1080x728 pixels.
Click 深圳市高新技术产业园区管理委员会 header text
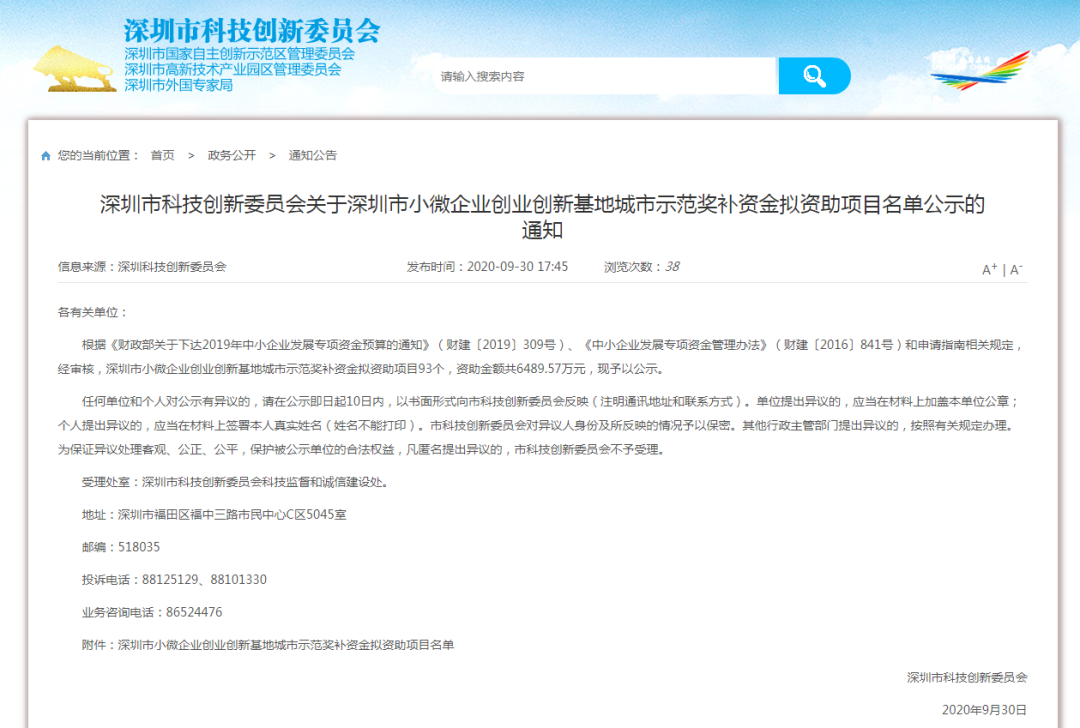coord(233,70)
